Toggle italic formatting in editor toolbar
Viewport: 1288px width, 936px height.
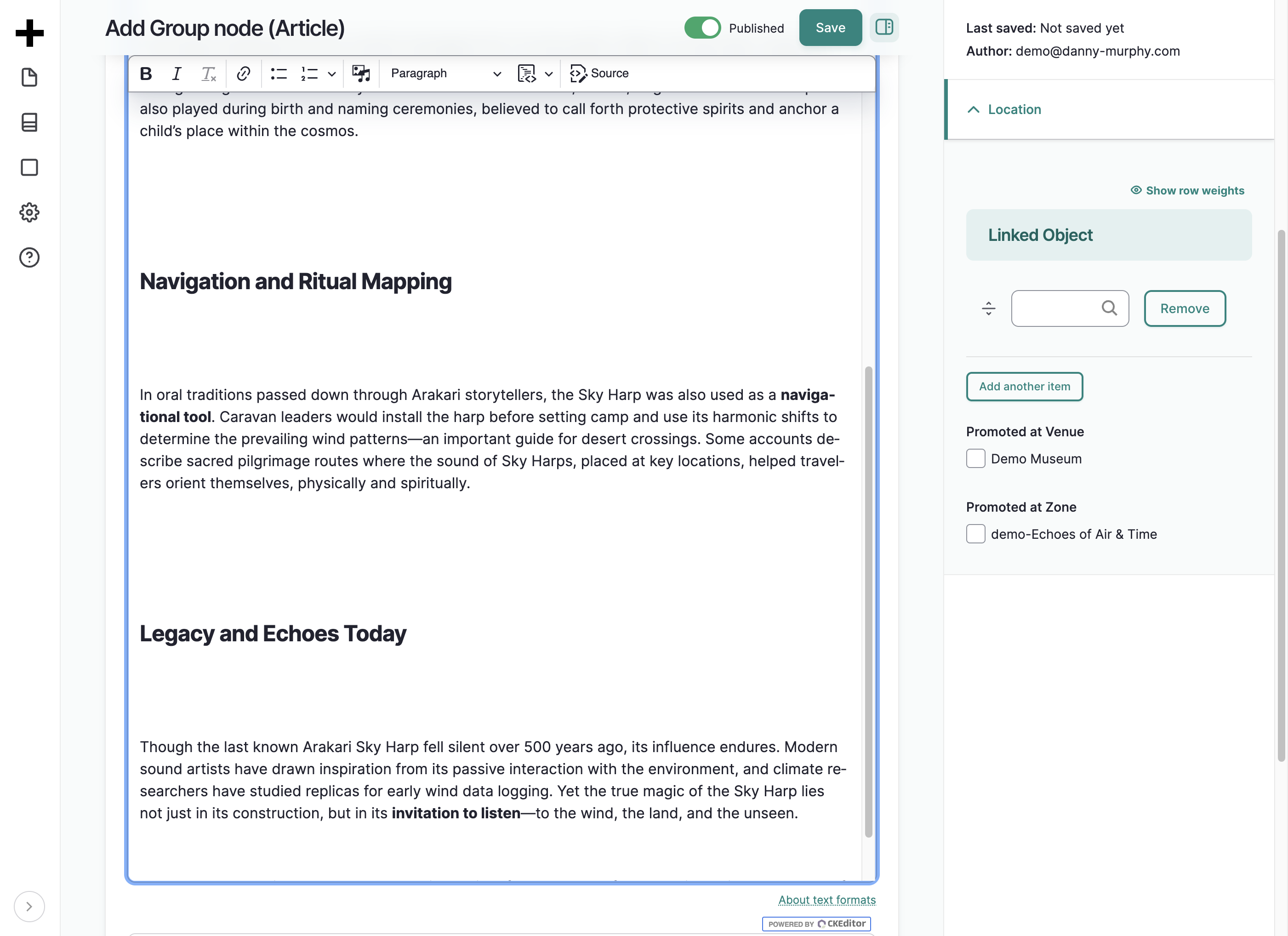(x=177, y=74)
